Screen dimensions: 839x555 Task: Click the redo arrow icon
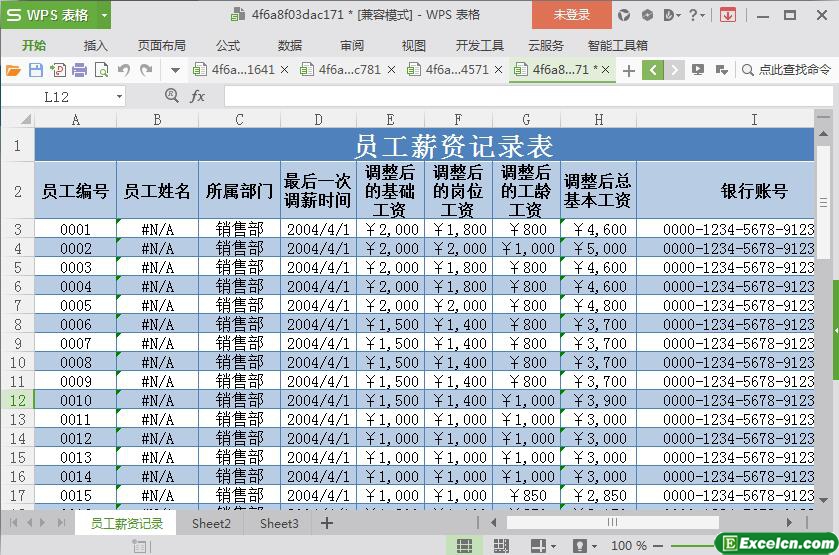(146, 70)
